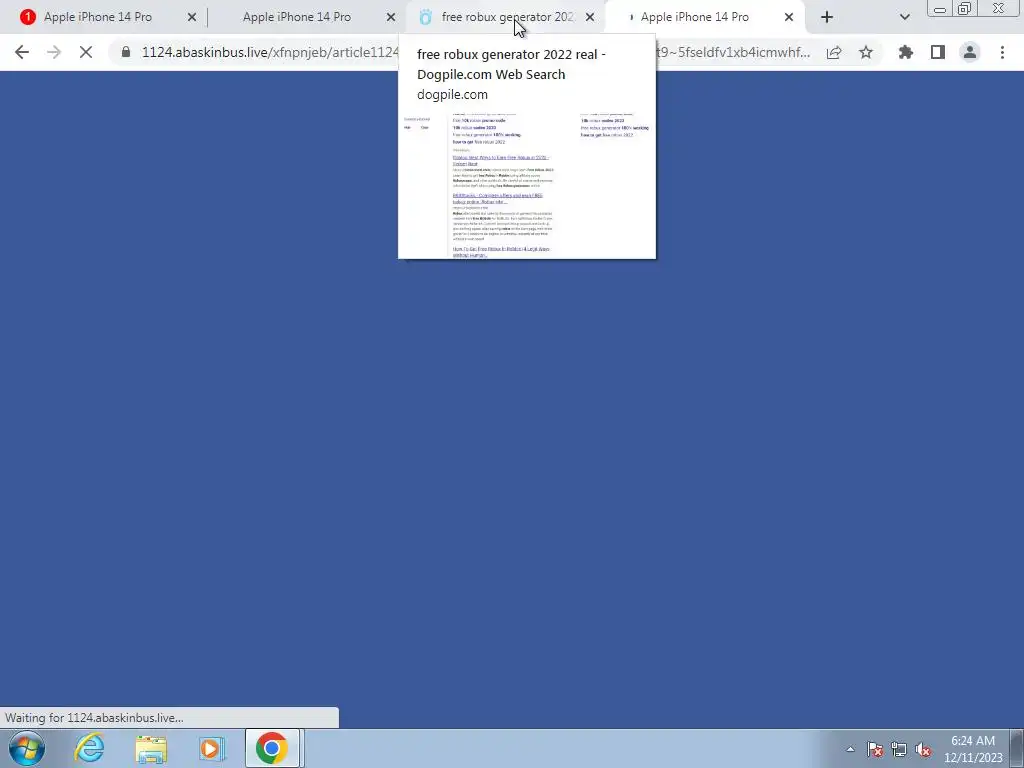1024x768 pixels.
Task: View site info via lock icon
Action: tap(126, 52)
